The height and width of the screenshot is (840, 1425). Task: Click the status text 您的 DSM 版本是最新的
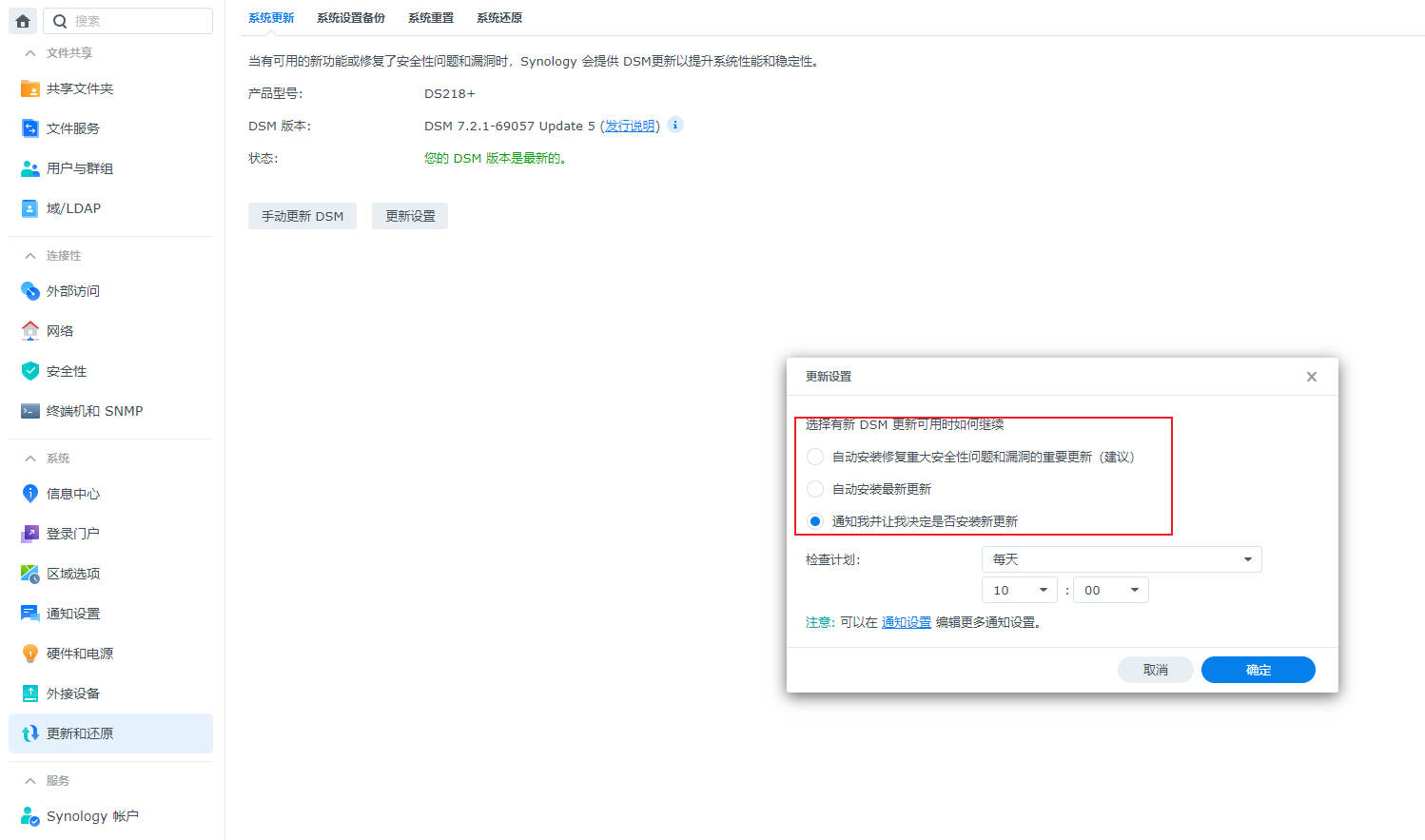pyautogui.click(x=495, y=158)
